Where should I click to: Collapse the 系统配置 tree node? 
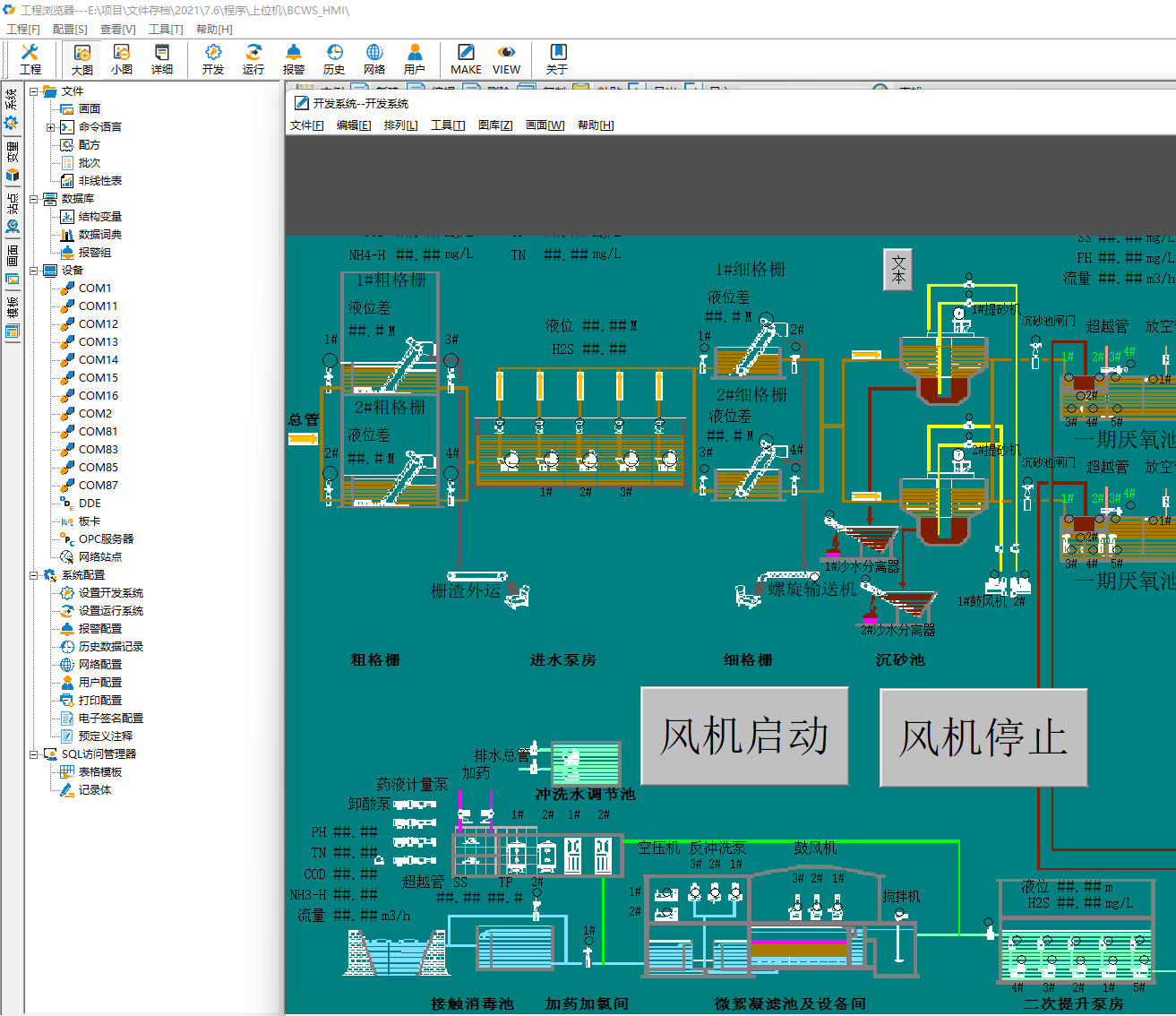pos(34,575)
